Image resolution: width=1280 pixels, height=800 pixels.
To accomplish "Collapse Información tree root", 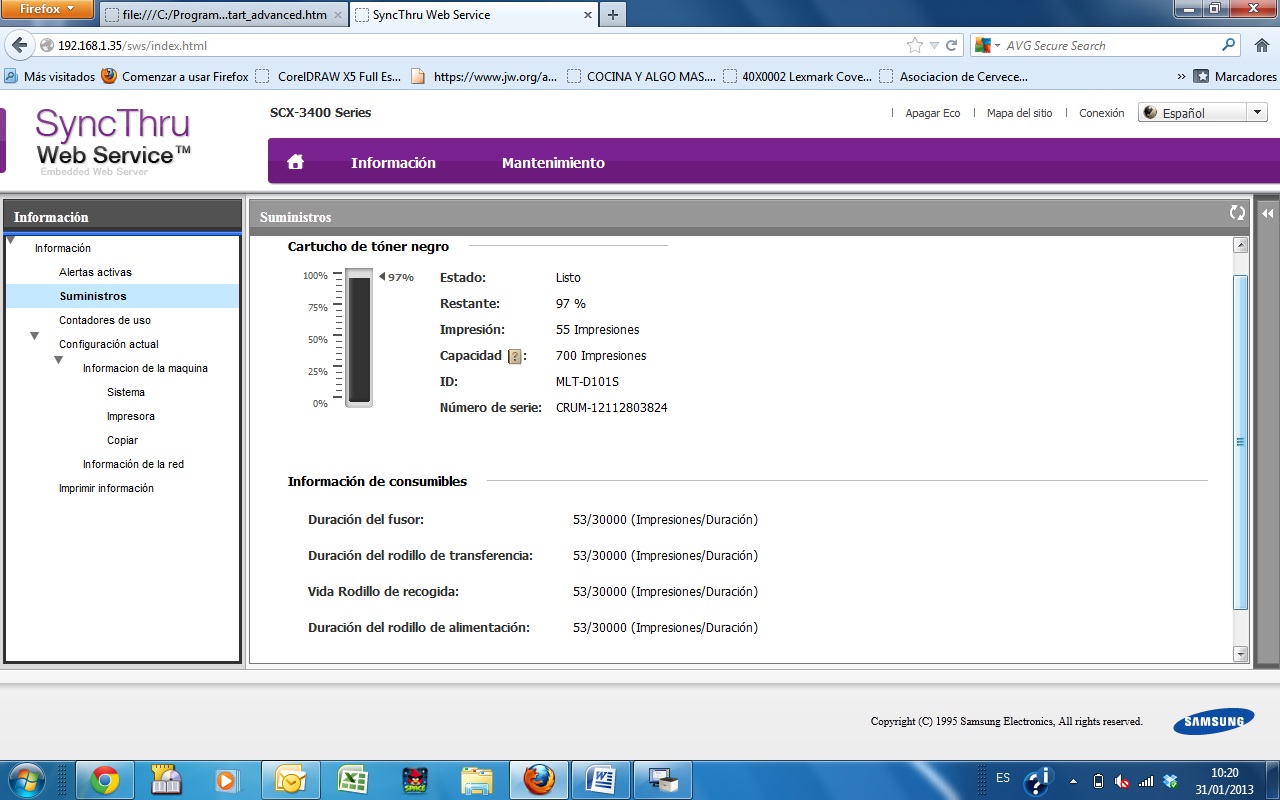I will pos(11,241).
